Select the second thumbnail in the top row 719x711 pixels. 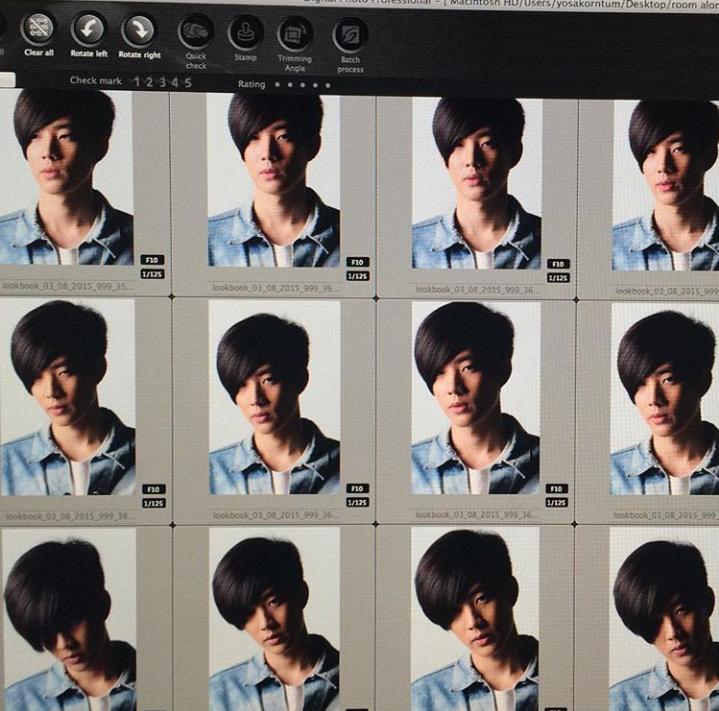(x=274, y=181)
